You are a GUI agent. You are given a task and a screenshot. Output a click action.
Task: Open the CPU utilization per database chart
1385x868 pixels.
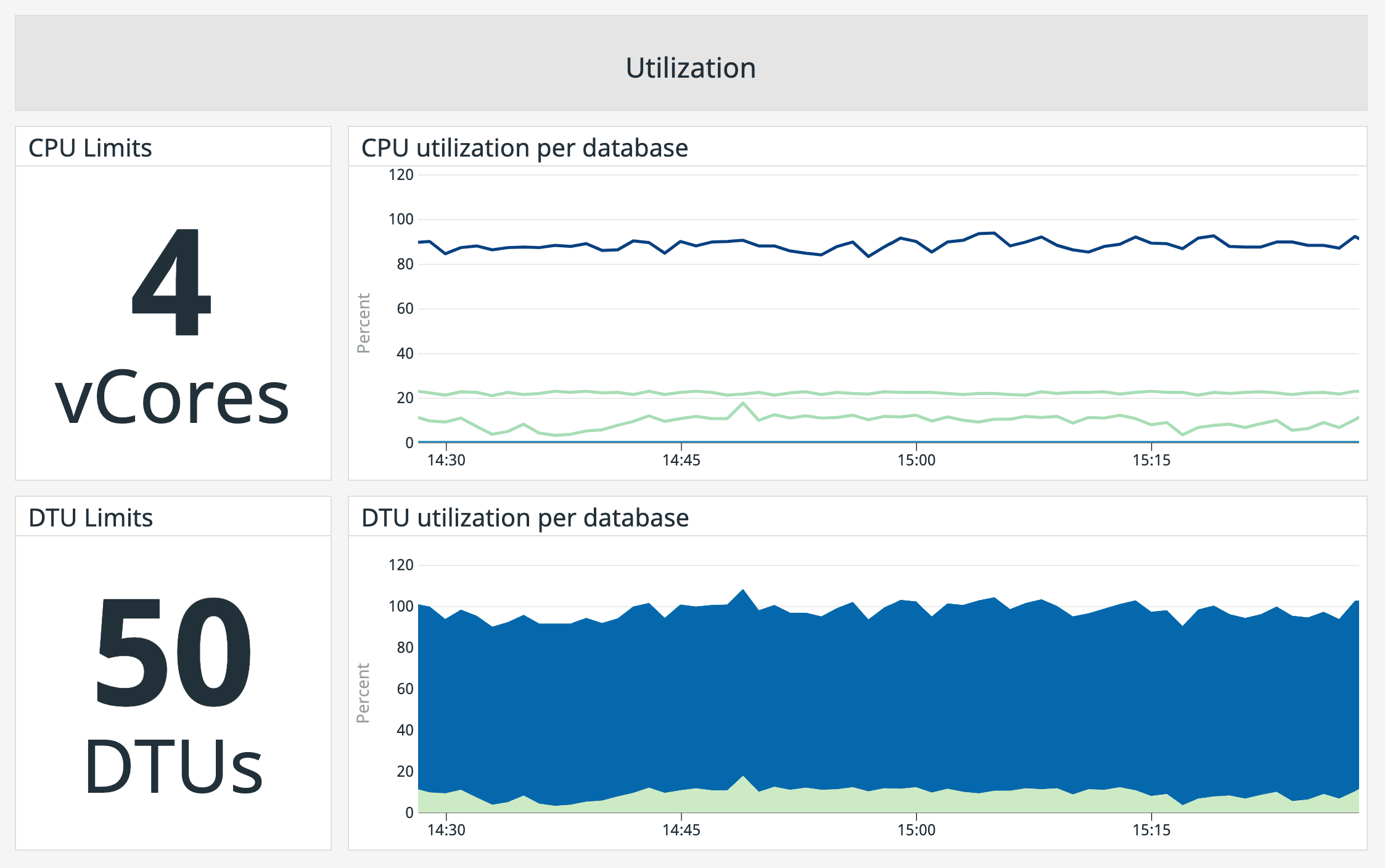[x=863, y=308]
